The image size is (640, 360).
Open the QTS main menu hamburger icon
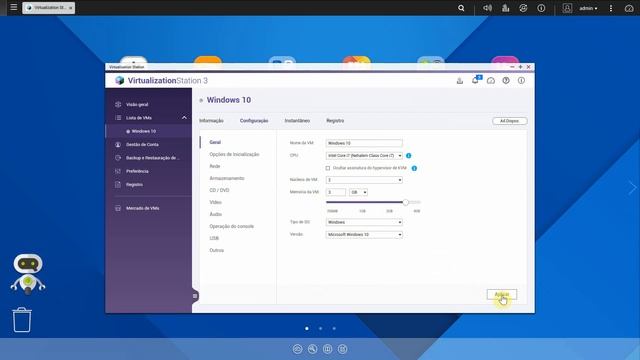tap(13, 7)
